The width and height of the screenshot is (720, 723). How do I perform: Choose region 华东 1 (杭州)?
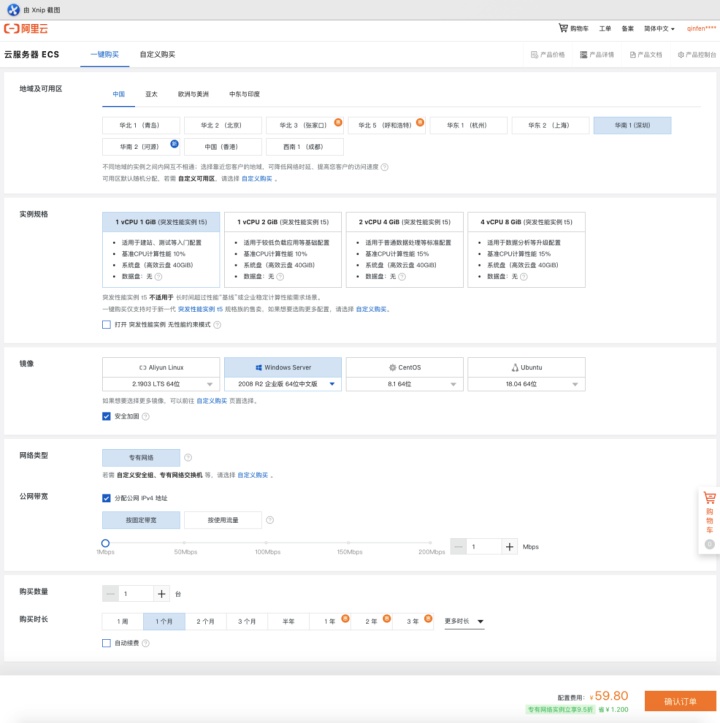[x=469, y=125]
